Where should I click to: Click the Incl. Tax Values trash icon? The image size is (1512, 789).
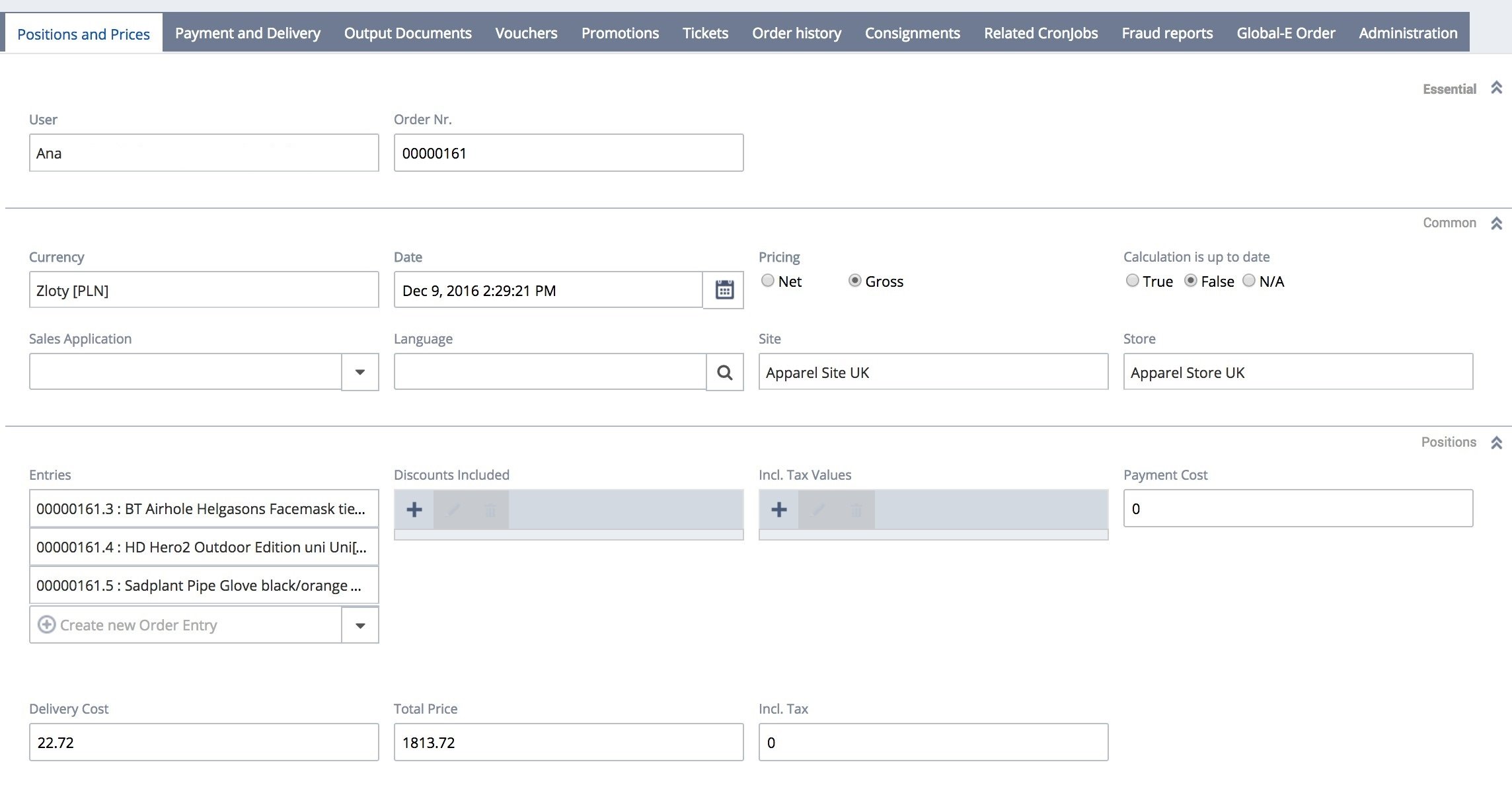[856, 509]
